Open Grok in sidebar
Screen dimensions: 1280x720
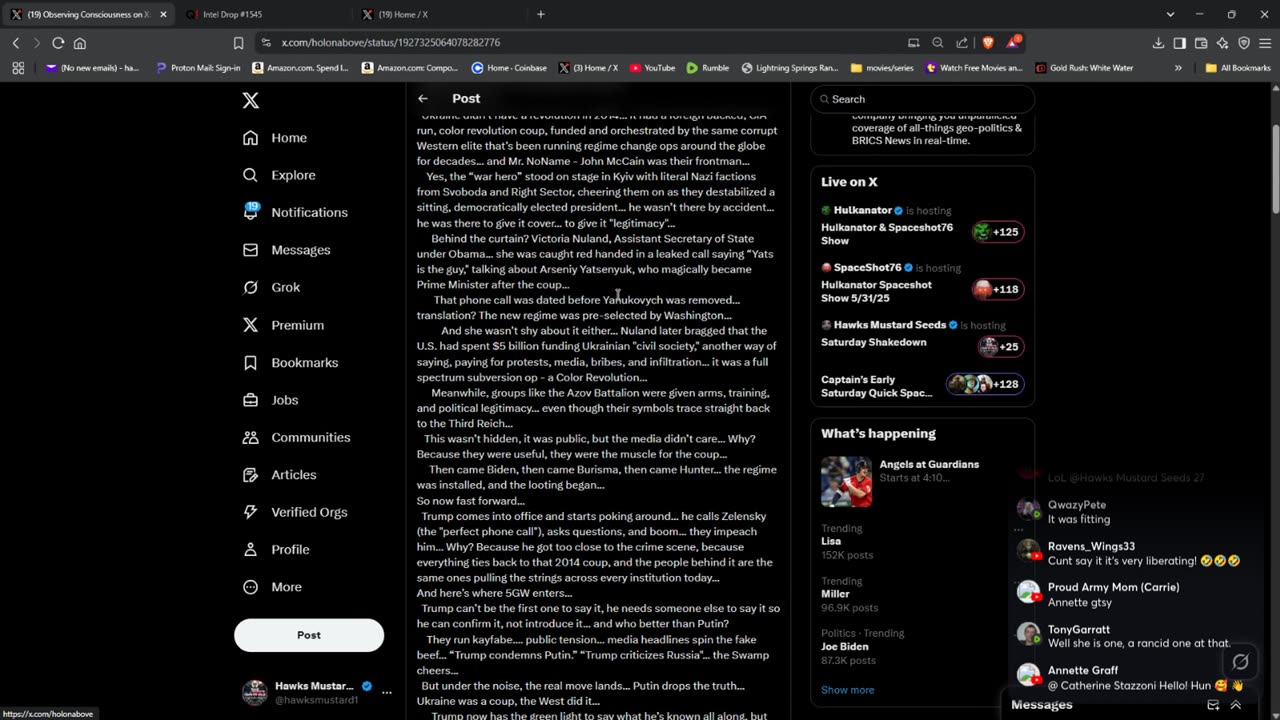(271, 287)
